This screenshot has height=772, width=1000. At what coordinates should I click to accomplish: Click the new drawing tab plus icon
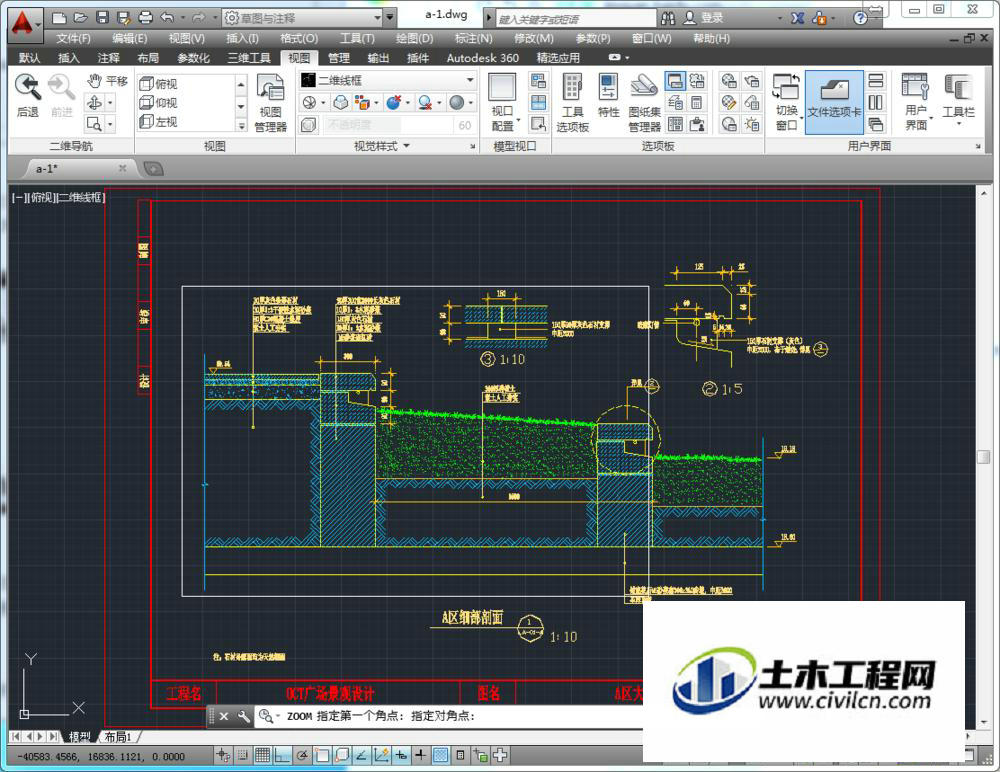(153, 169)
